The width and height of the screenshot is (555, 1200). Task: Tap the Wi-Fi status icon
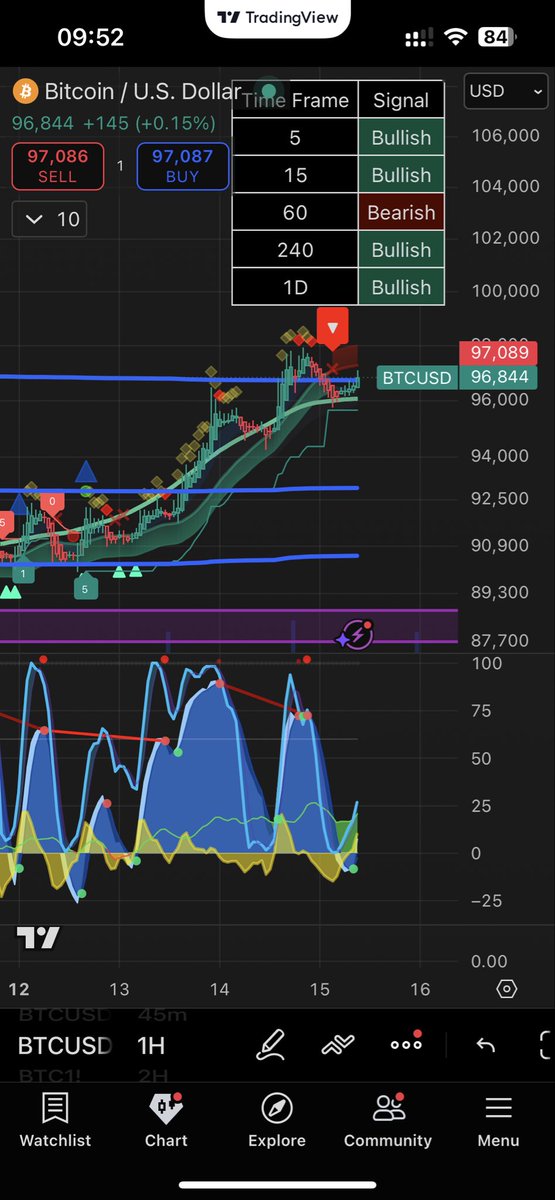click(x=458, y=38)
